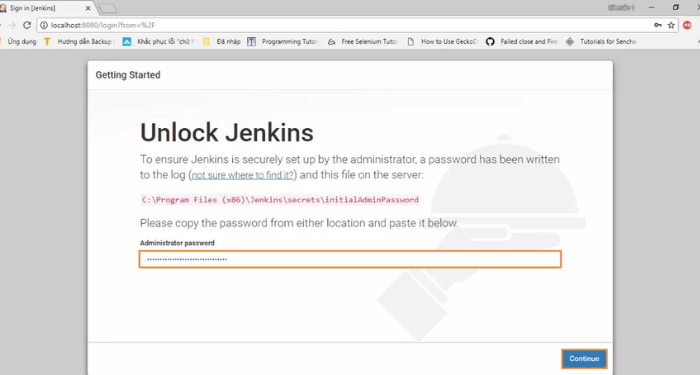Image resolution: width=700 pixels, height=375 pixels.
Task: Click the initialAdminPassword file path text
Action: (280, 200)
